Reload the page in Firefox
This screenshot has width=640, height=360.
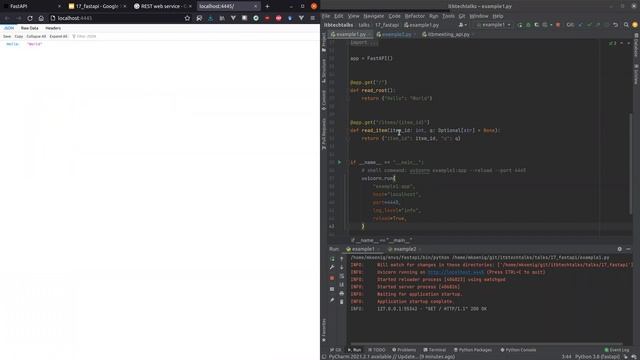tap(30, 18)
